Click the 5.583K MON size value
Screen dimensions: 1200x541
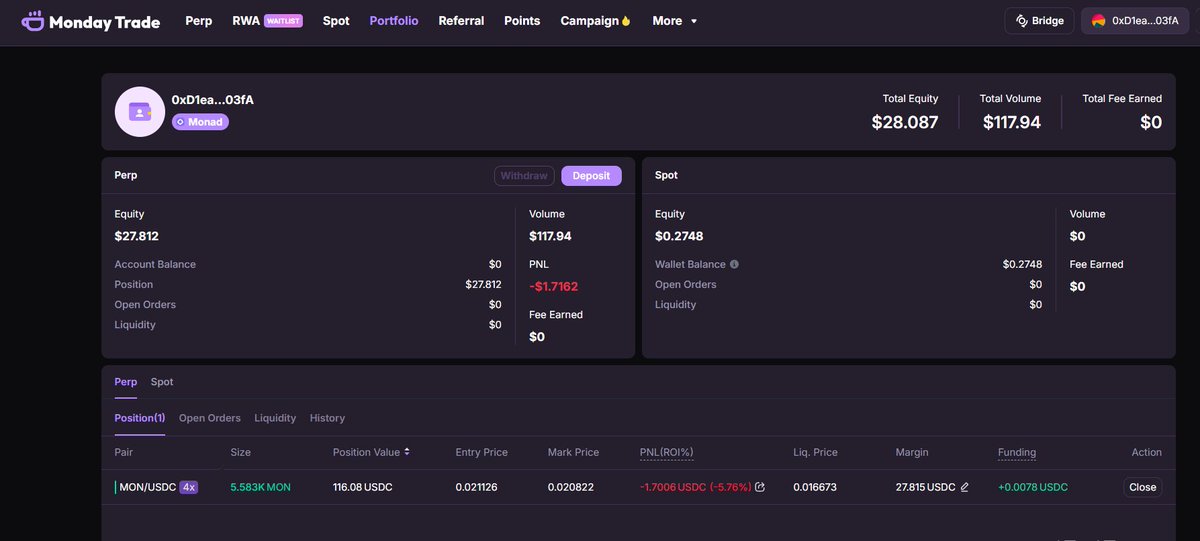(x=260, y=487)
